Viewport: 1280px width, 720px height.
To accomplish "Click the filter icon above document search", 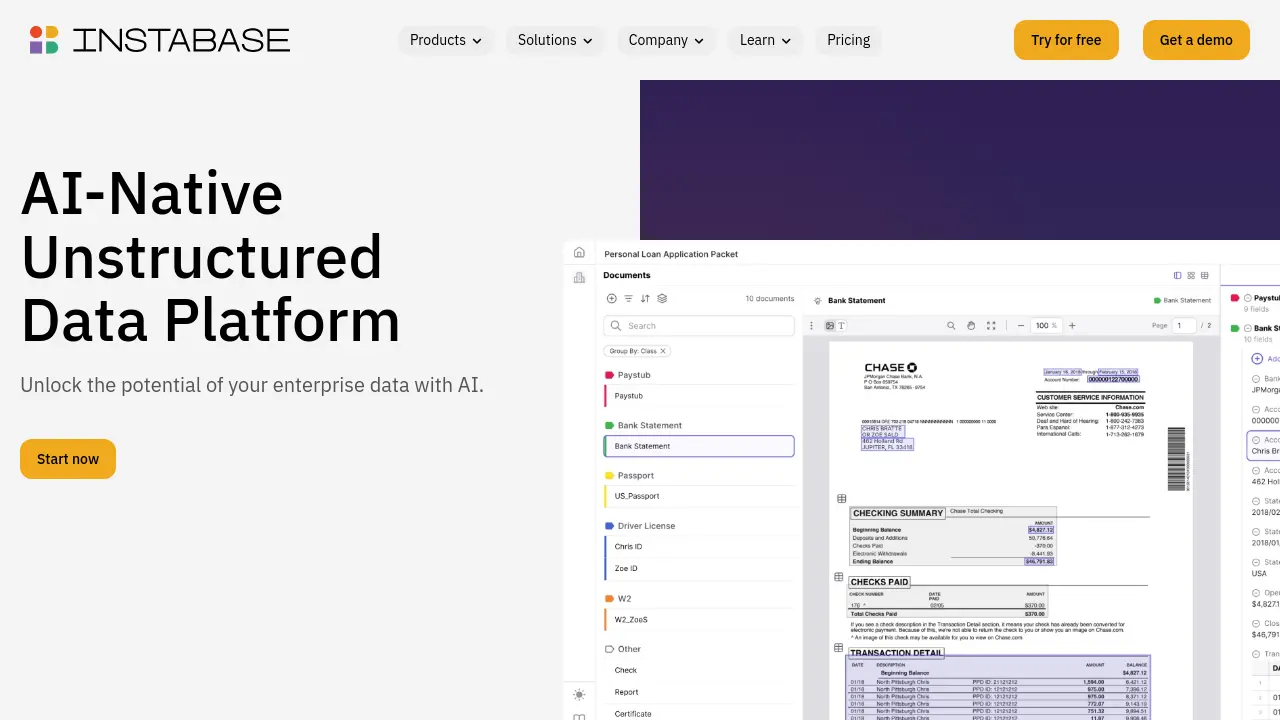I will pyautogui.click(x=628, y=298).
